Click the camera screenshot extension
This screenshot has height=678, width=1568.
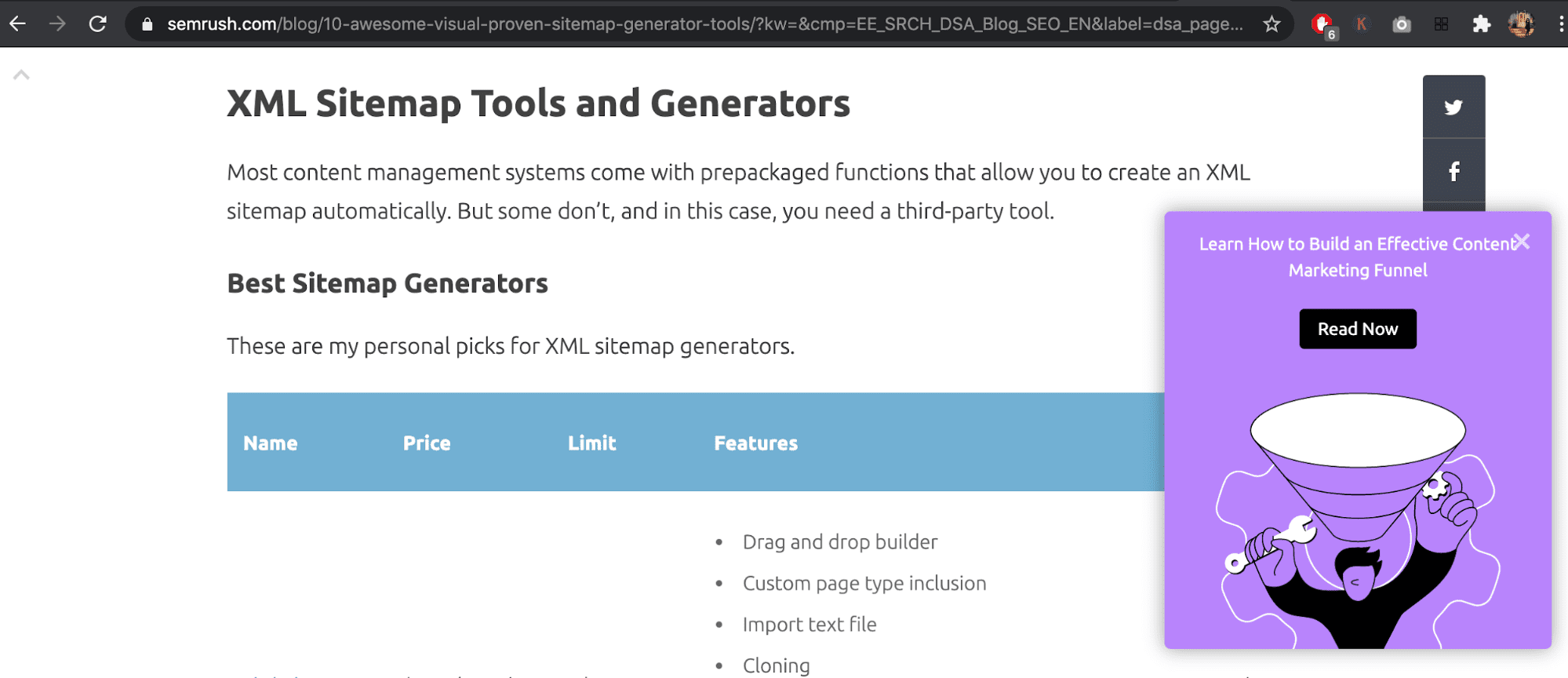1402,24
